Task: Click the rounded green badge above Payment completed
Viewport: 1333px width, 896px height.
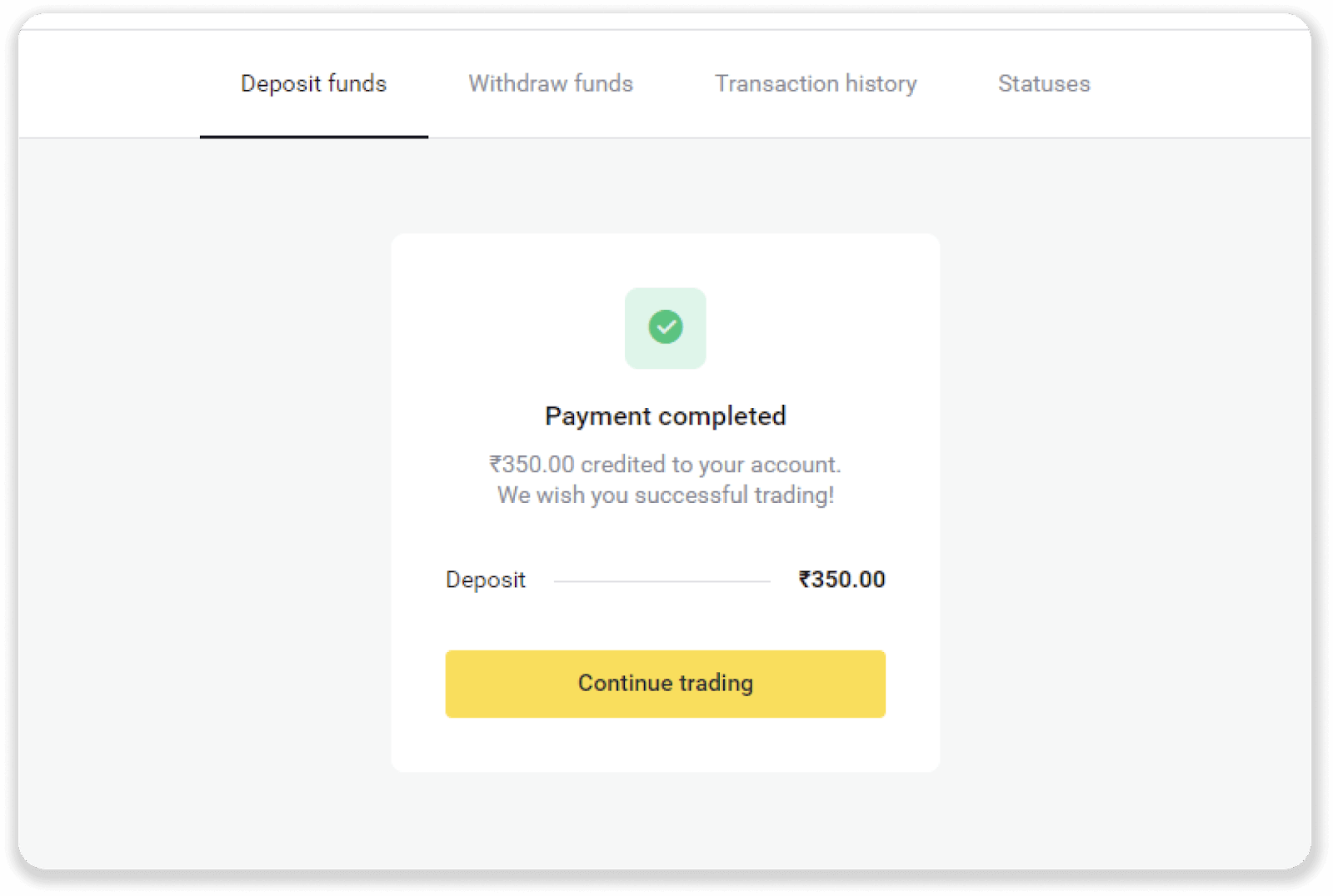Action: pyautogui.click(x=665, y=327)
